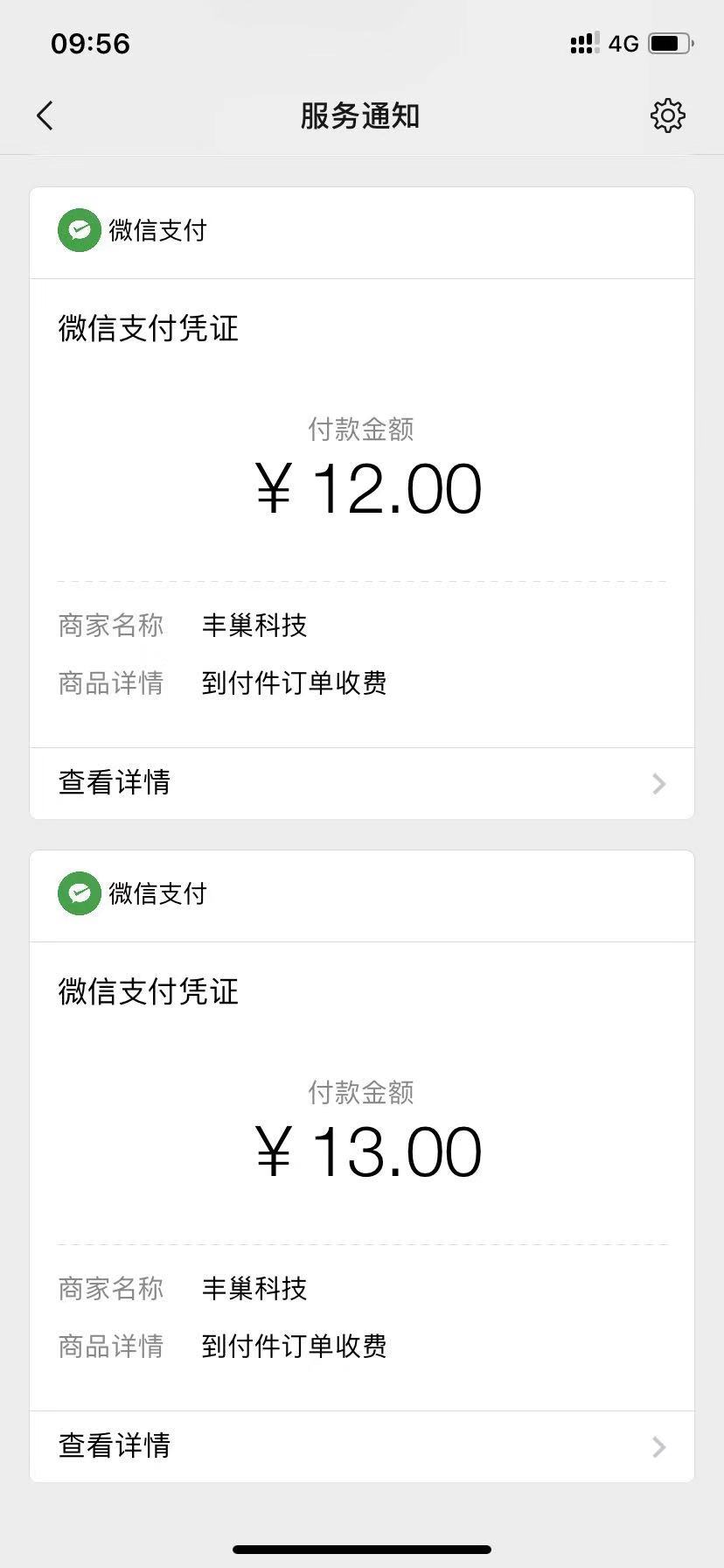Screen dimensions: 724x1568
Task: Tap the 服务通知 page title
Action: [x=360, y=115]
